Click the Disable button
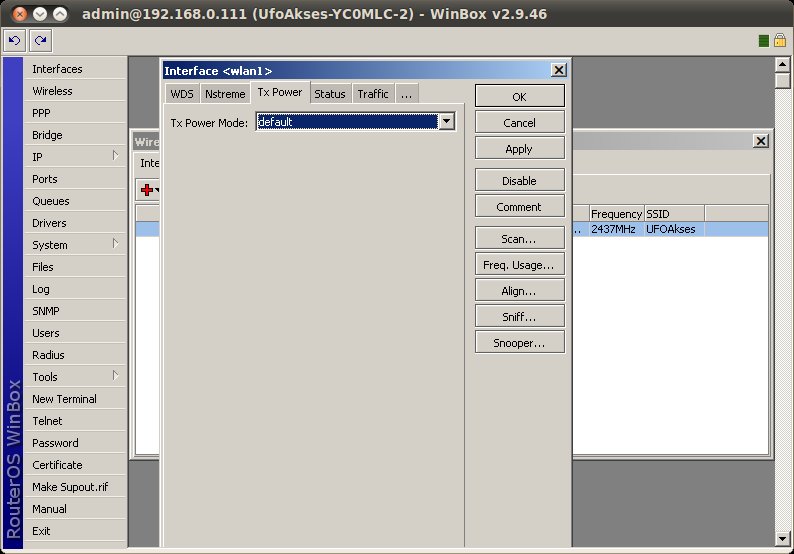794x554 pixels. (520, 181)
